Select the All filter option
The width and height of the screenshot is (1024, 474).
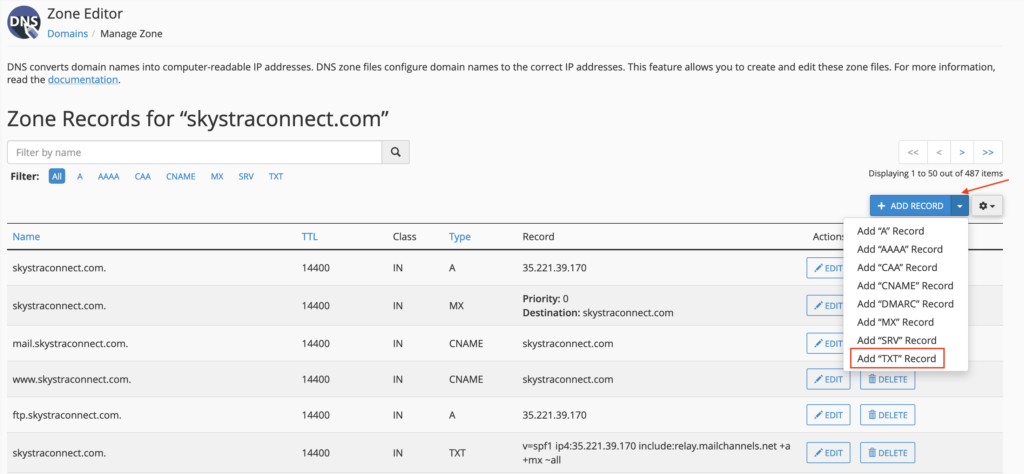point(57,176)
